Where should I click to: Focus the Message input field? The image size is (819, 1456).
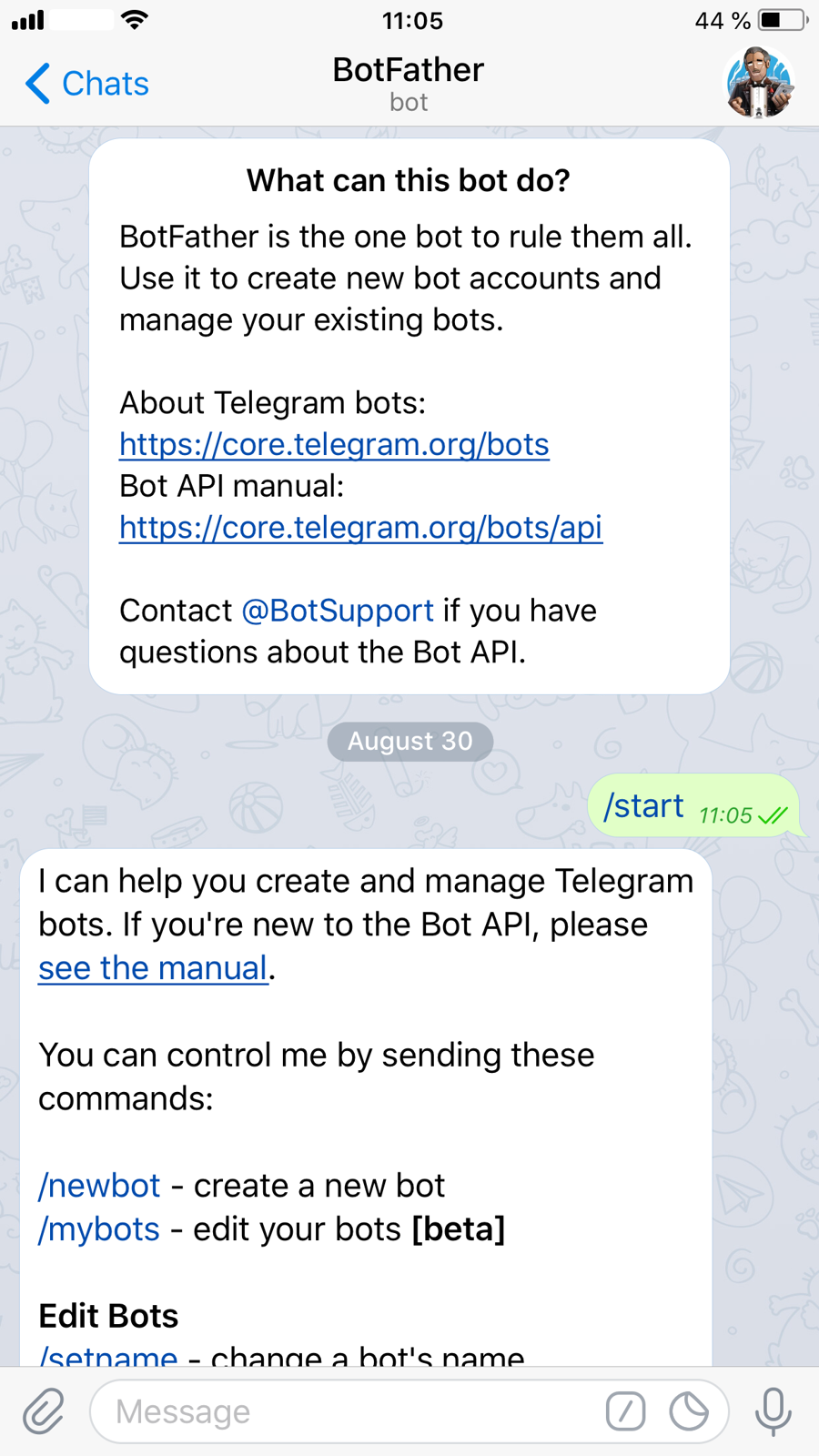pos(346,1411)
